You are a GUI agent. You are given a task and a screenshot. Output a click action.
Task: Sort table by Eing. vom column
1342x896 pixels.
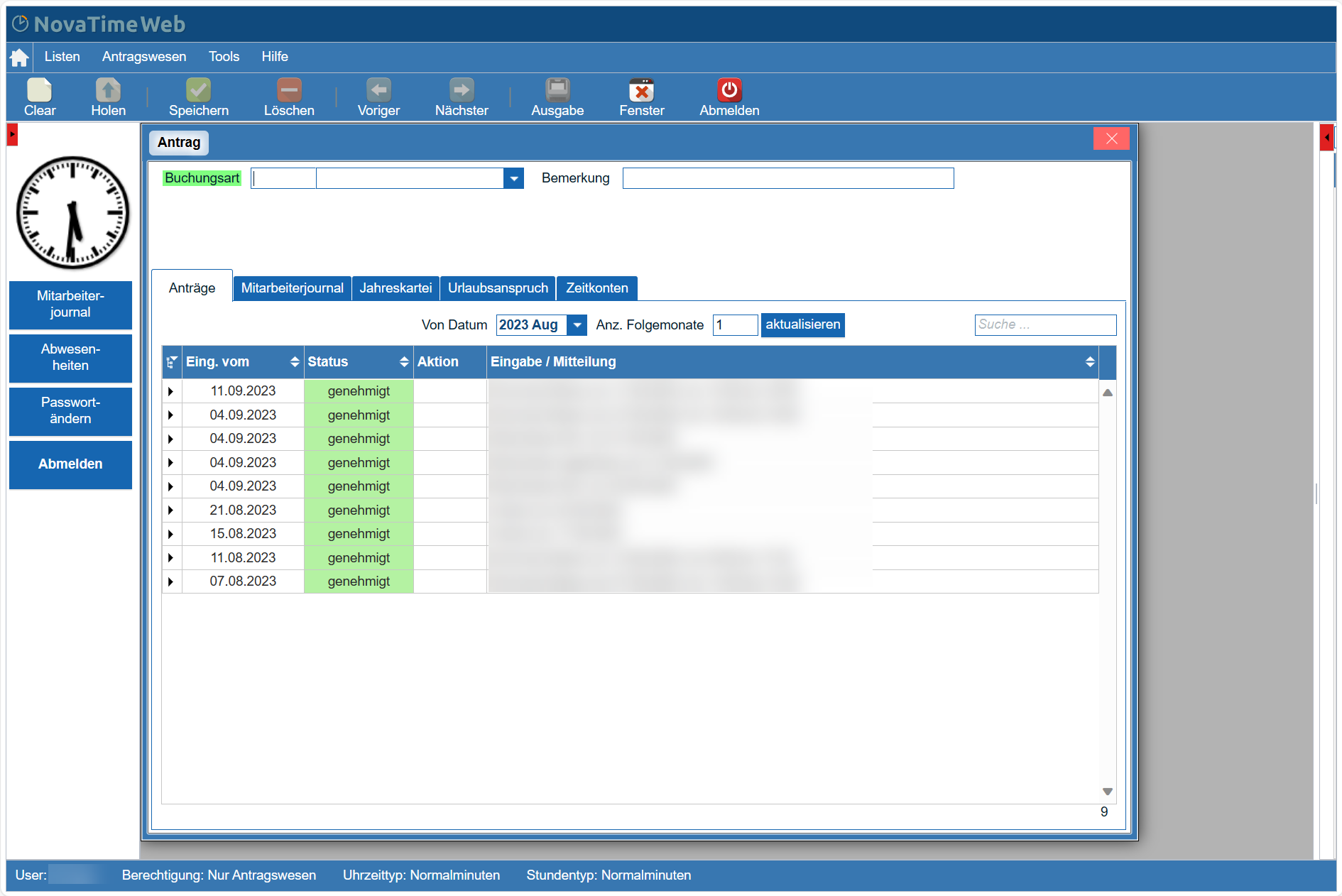tap(295, 362)
